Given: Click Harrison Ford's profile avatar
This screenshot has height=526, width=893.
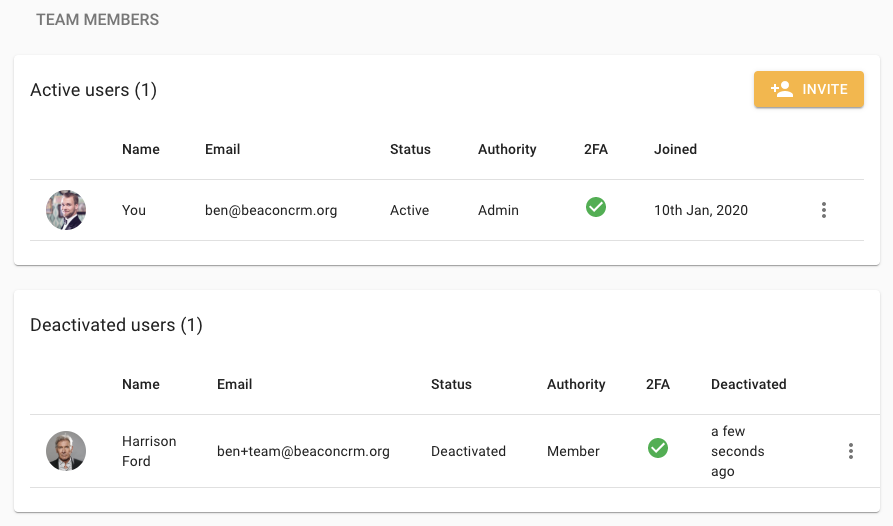Looking at the screenshot, I should pyautogui.click(x=66, y=451).
